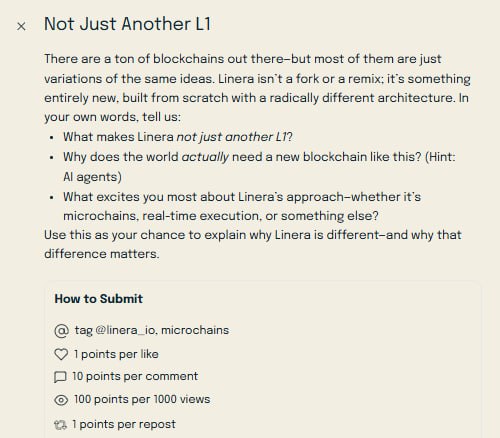
Task: Click the comment bubble icon
Action: [x=60, y=377]
